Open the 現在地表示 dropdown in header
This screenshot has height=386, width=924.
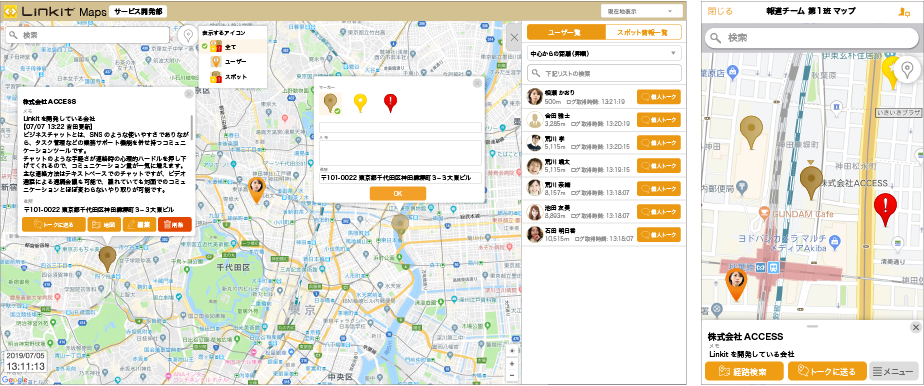641,11
